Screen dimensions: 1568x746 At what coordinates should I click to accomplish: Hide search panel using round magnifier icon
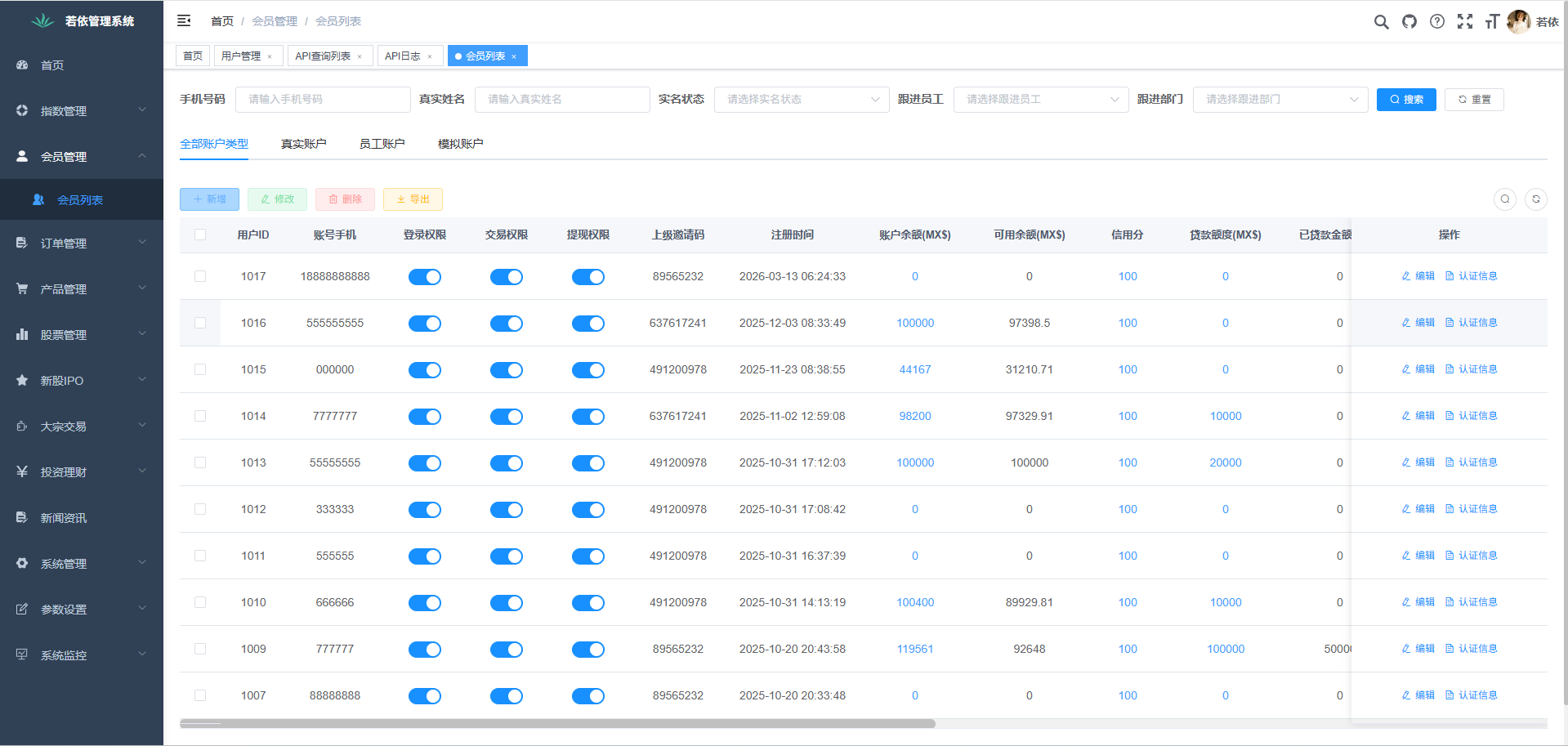[x=1505, y=199]
